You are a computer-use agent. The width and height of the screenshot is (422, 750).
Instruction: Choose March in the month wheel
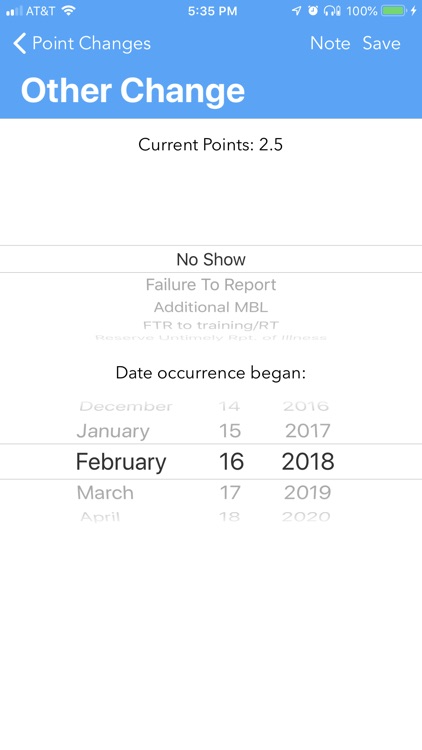[105, 493]
